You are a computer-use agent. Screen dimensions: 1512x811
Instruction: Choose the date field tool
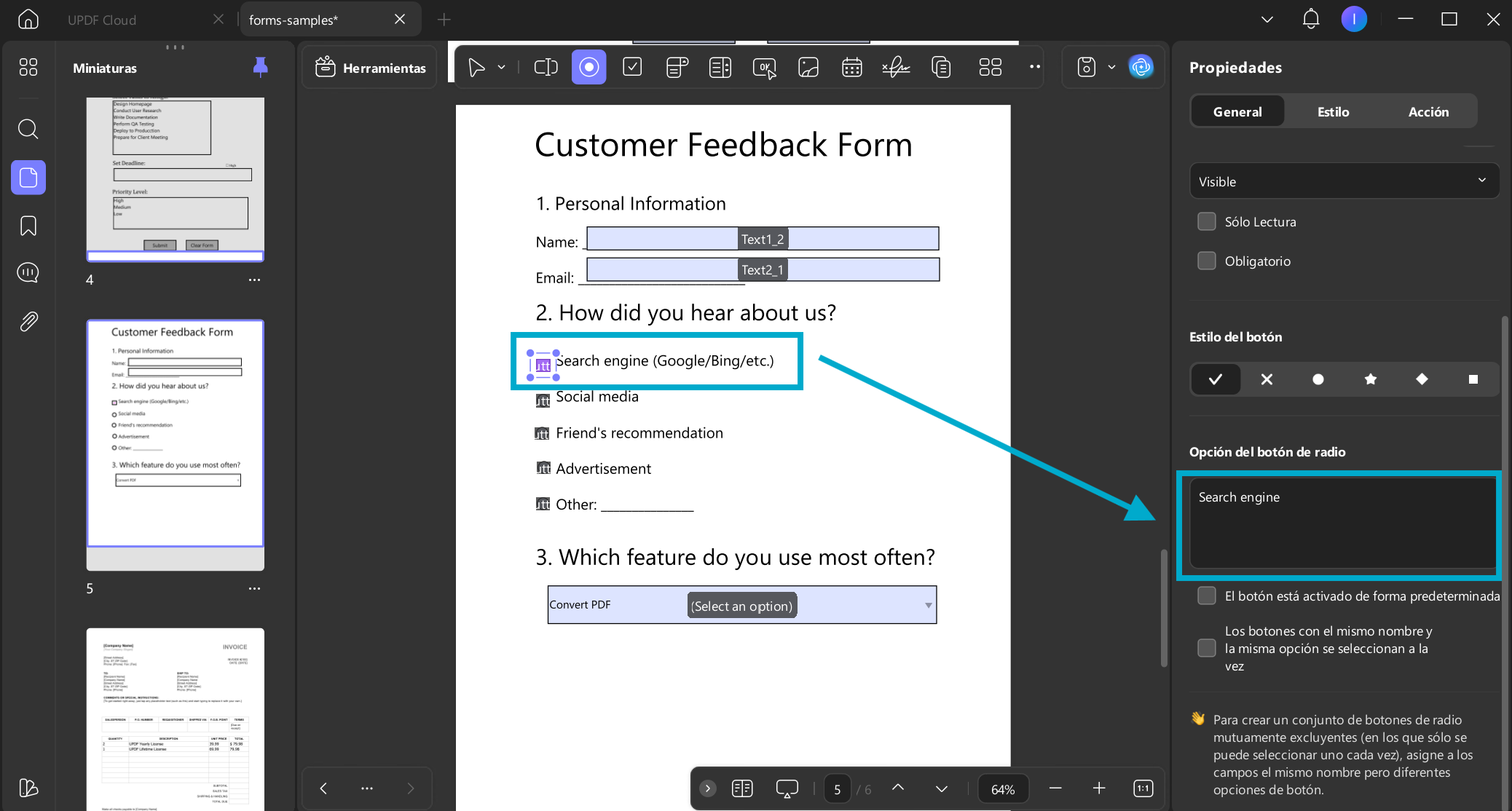point(851,68)
